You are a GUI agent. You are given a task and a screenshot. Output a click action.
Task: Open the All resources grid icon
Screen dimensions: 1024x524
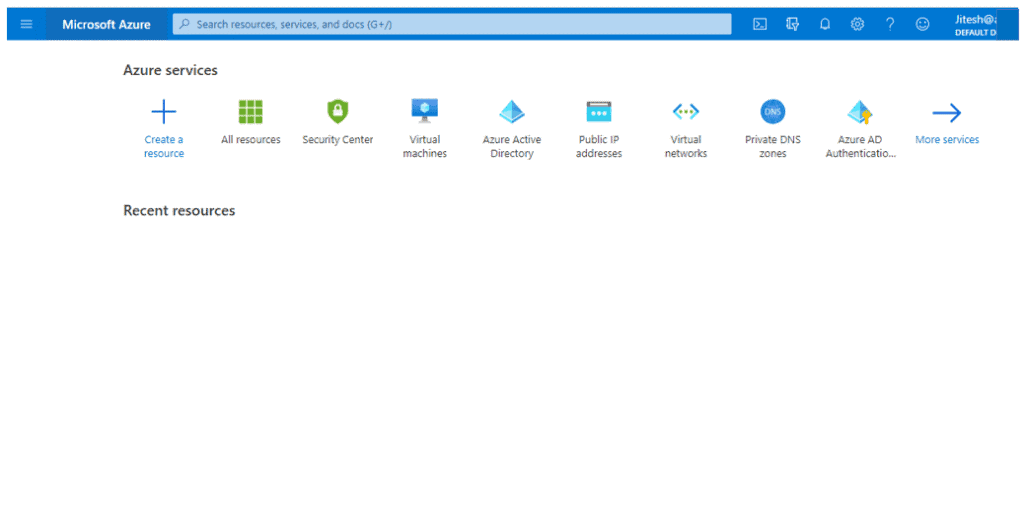(251, 112)
